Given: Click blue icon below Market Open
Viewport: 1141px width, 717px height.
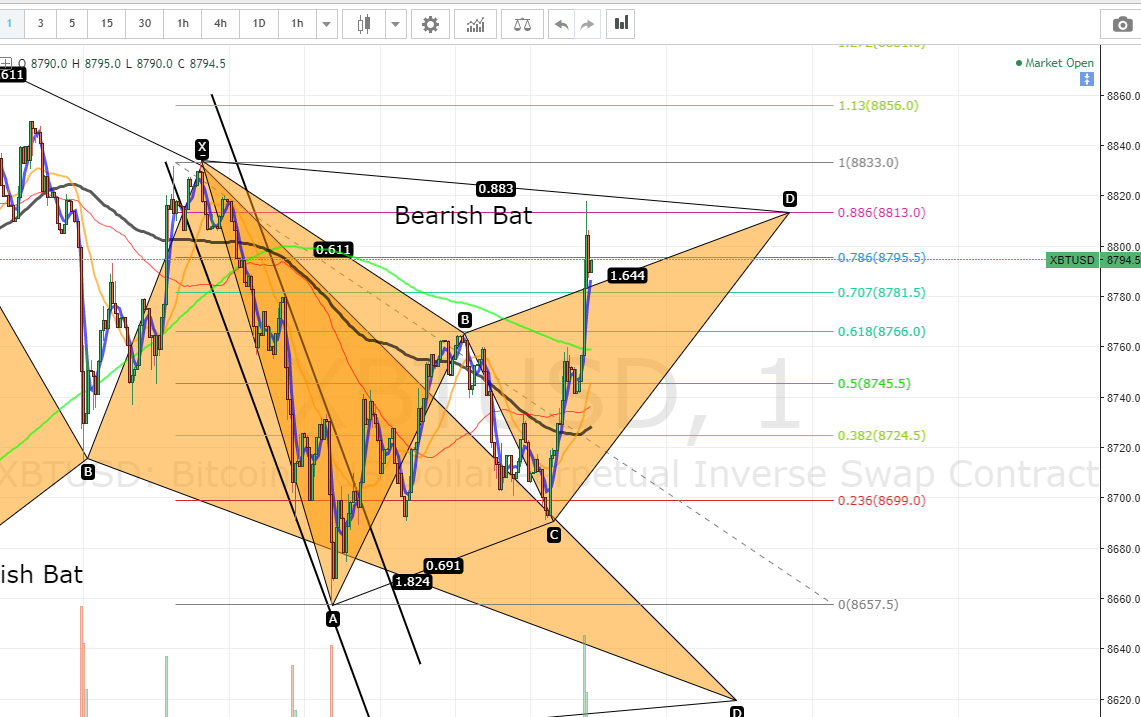Looking at the screenshot, I should [x=1086, y=79].
